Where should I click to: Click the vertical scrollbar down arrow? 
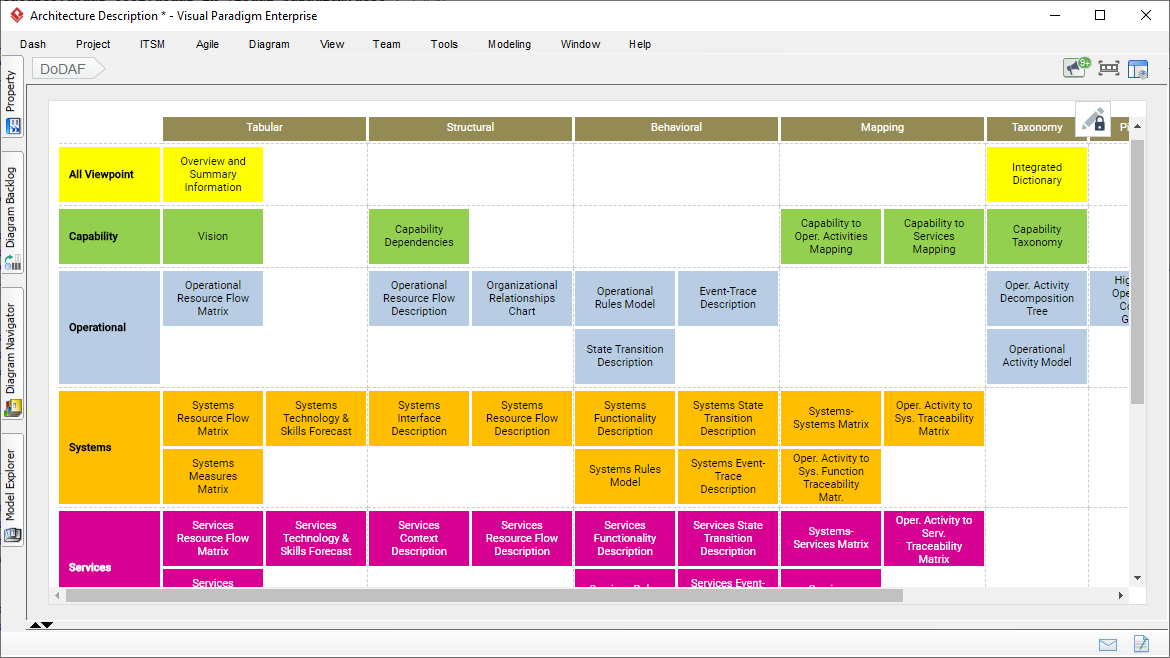1137,578
